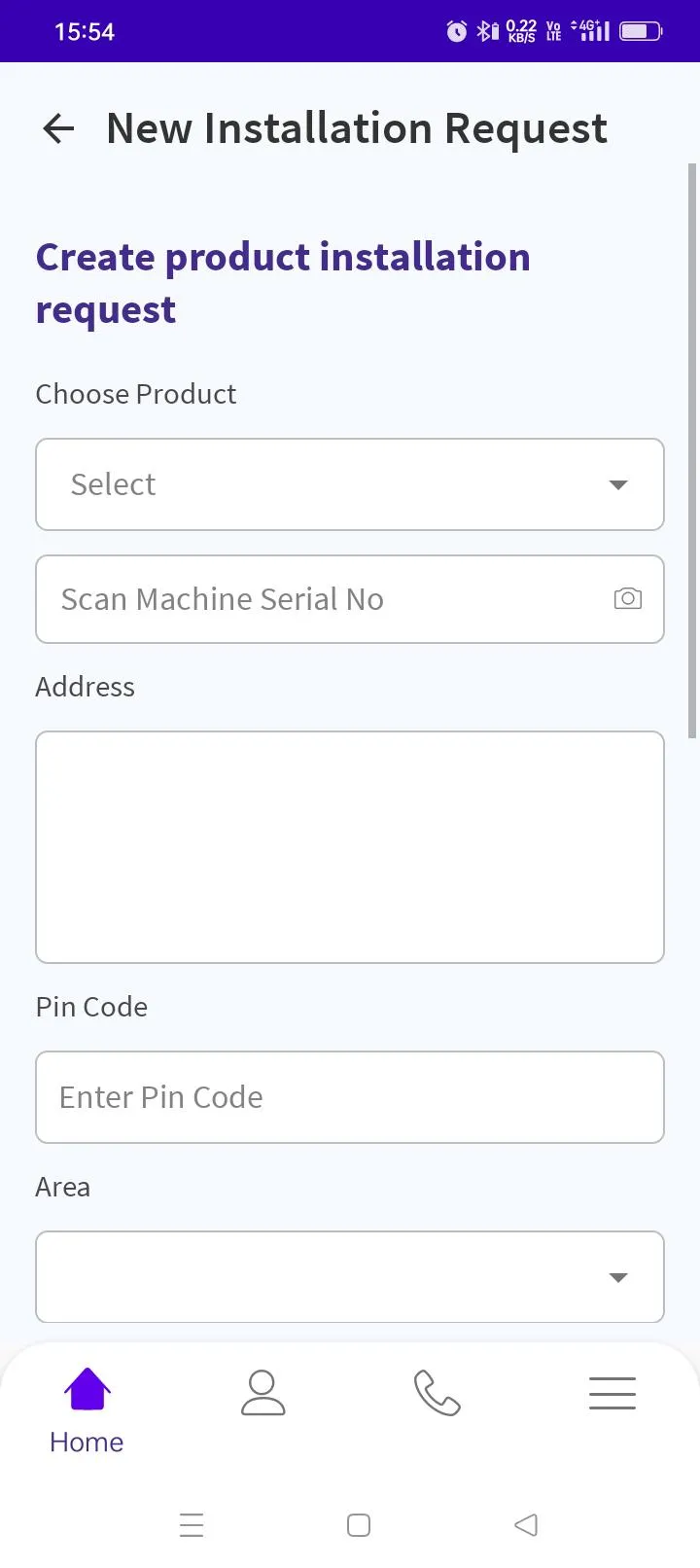Click inside the Address text area
700x1568 pixels.
[x=350, y=846]
